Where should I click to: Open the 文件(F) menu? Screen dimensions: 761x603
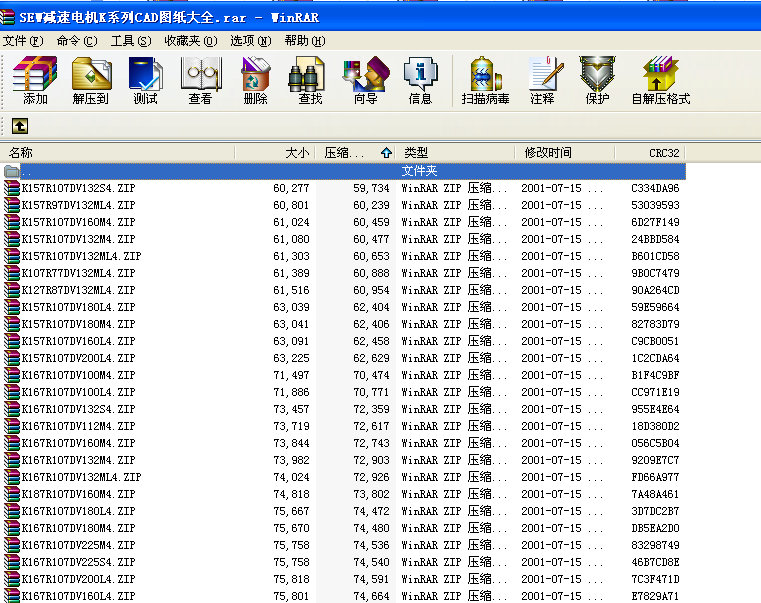tap(23, 41)
